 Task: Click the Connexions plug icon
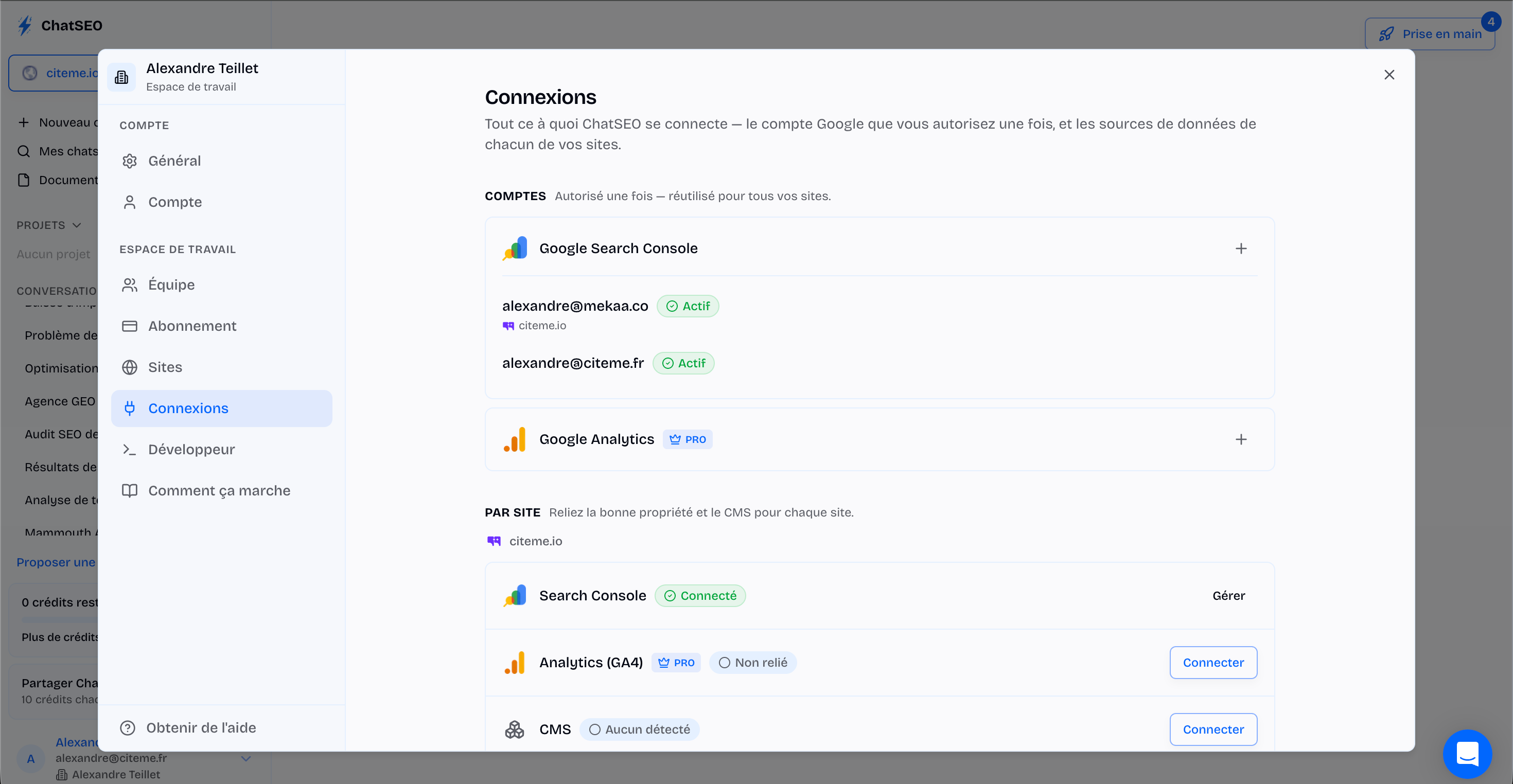tap(129, 408)
